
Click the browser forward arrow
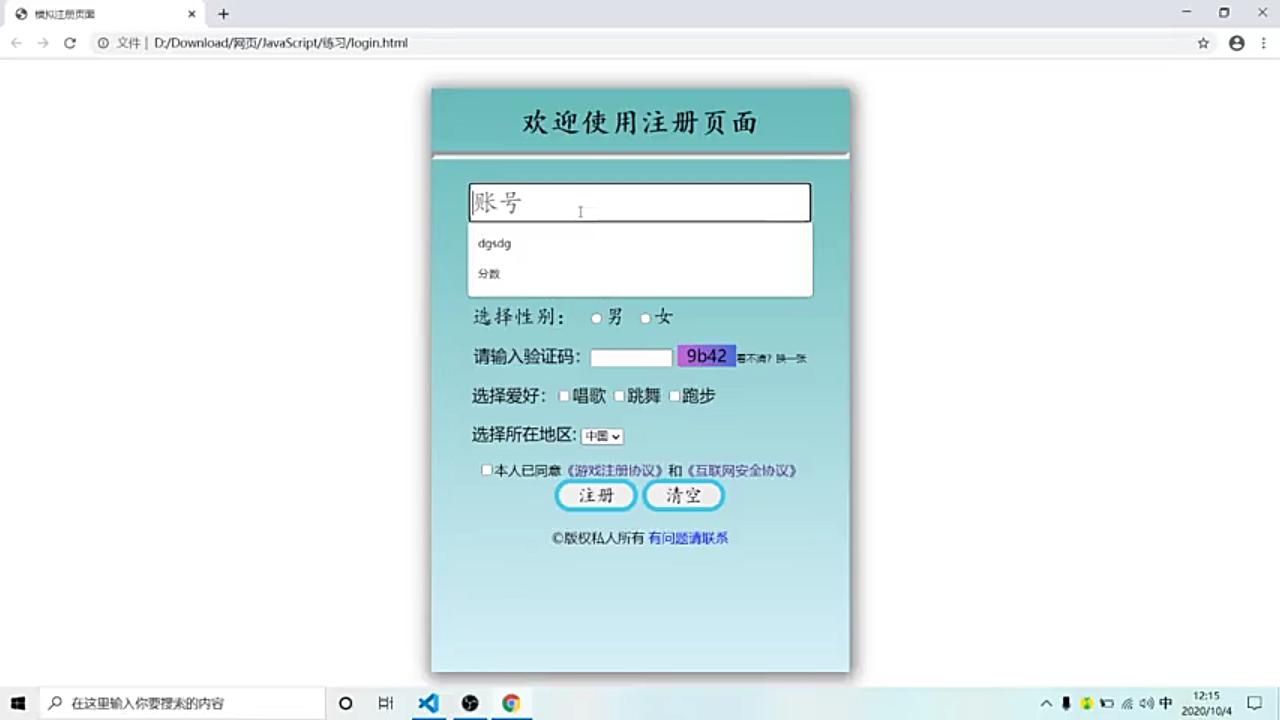43,43
